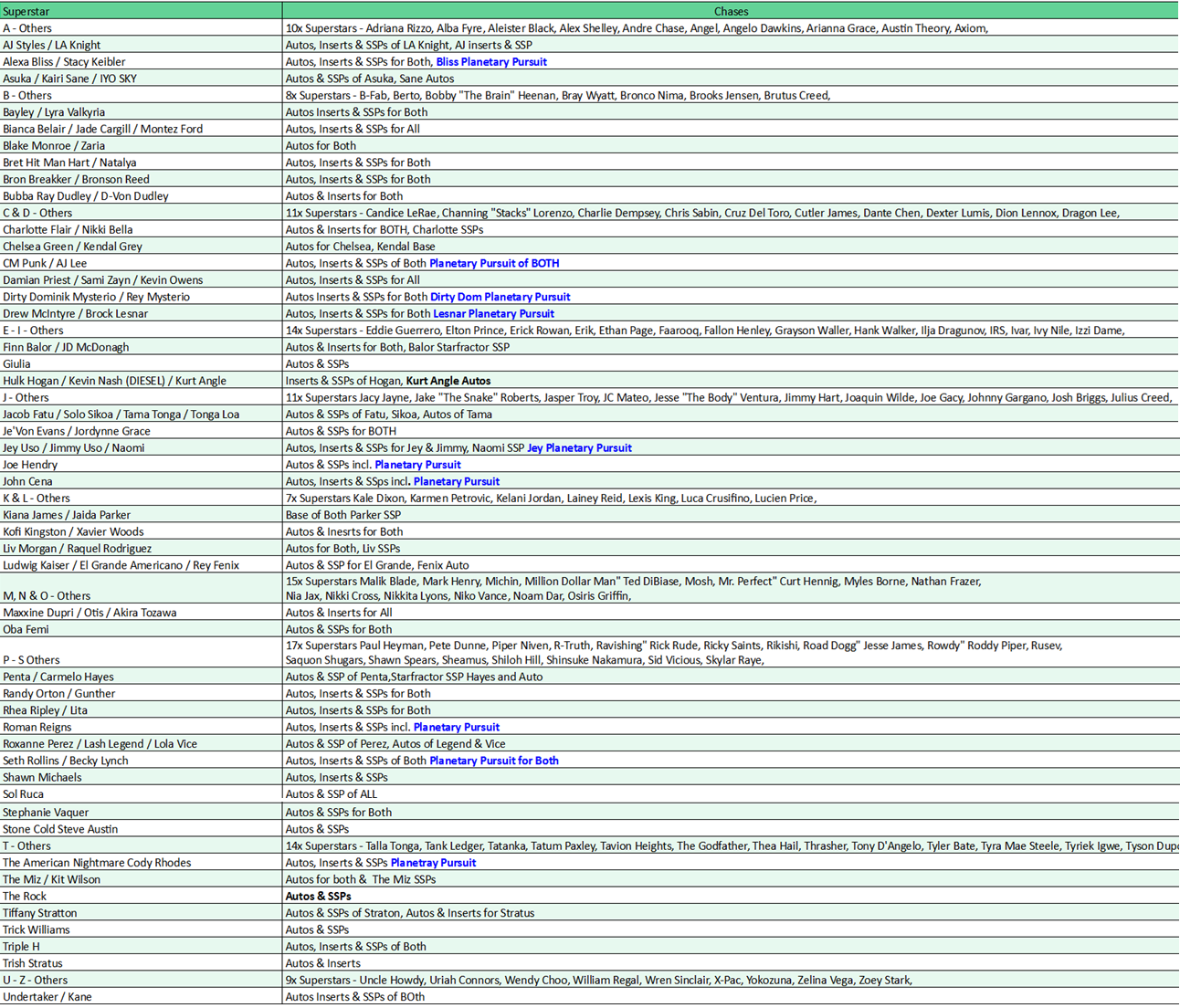
Task: Click the "AJ Styles / LA Knight" cell
Action: pos(141,45)
